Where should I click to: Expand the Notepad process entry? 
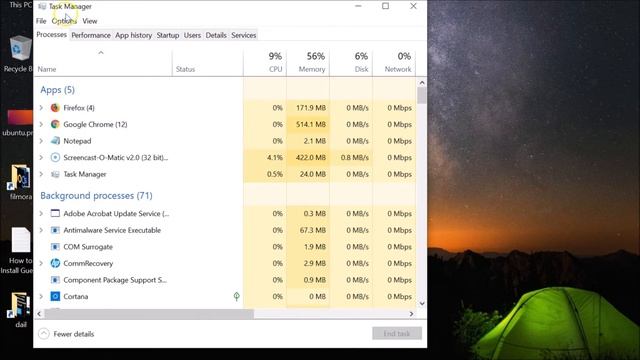41,141
